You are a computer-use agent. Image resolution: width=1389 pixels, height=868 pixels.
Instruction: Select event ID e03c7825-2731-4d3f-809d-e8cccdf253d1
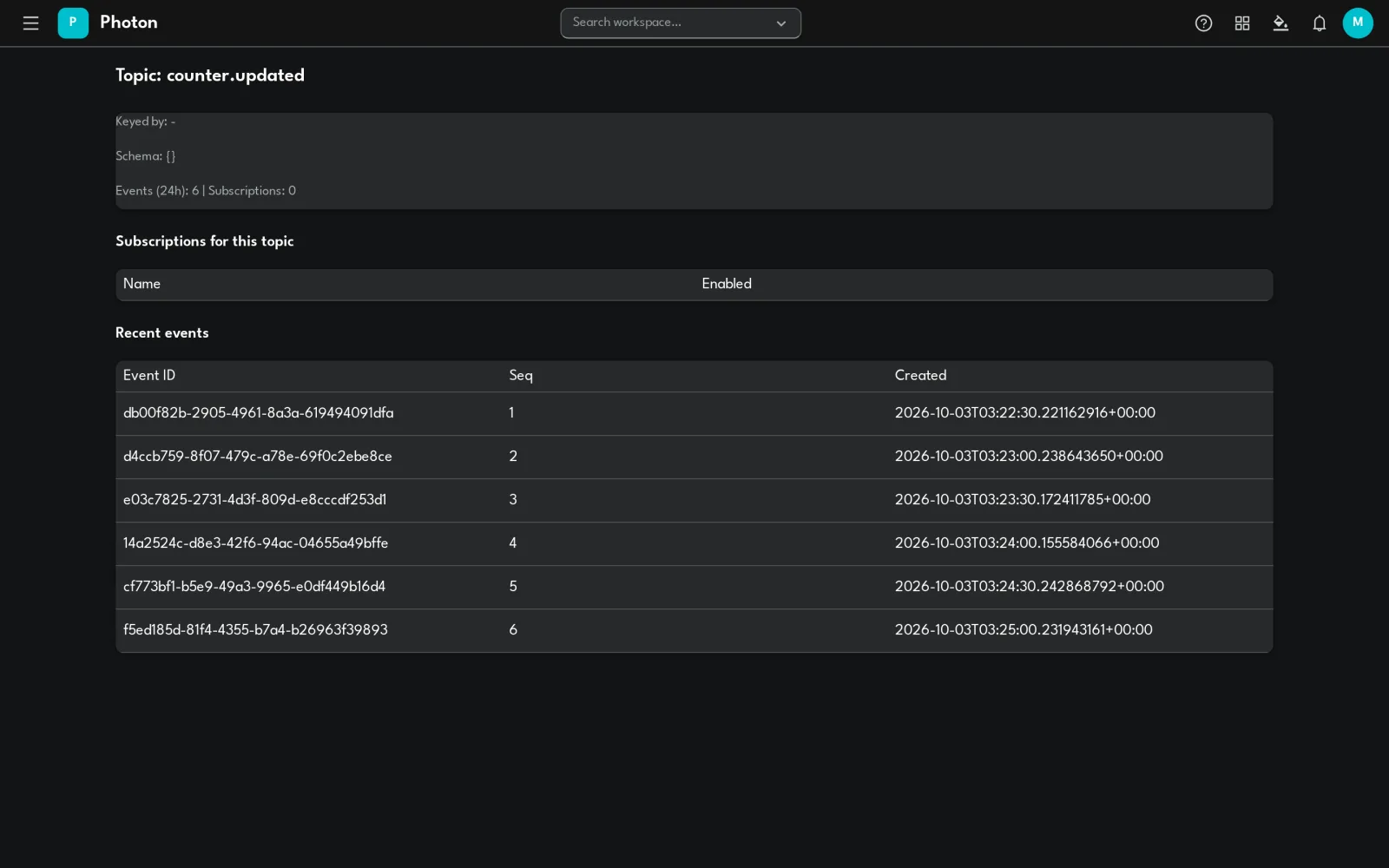tap(255, 500)
